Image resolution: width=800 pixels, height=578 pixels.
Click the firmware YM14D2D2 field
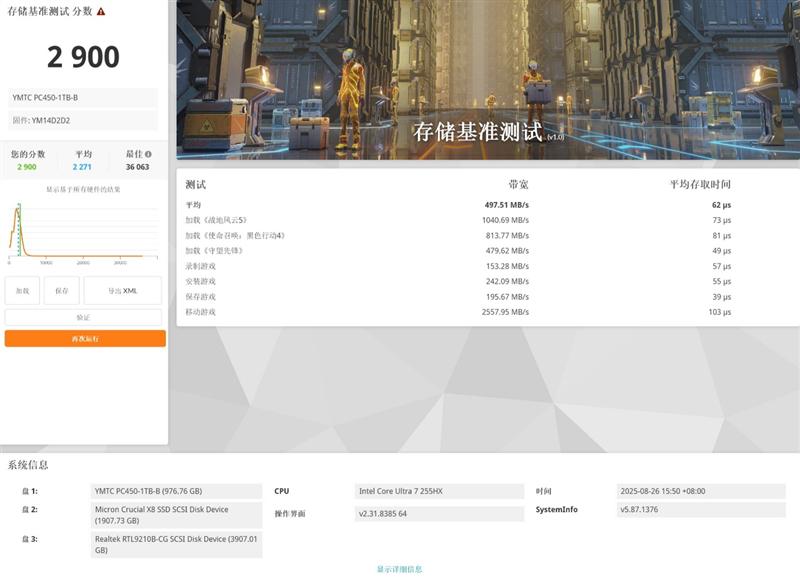pos(84,121)
